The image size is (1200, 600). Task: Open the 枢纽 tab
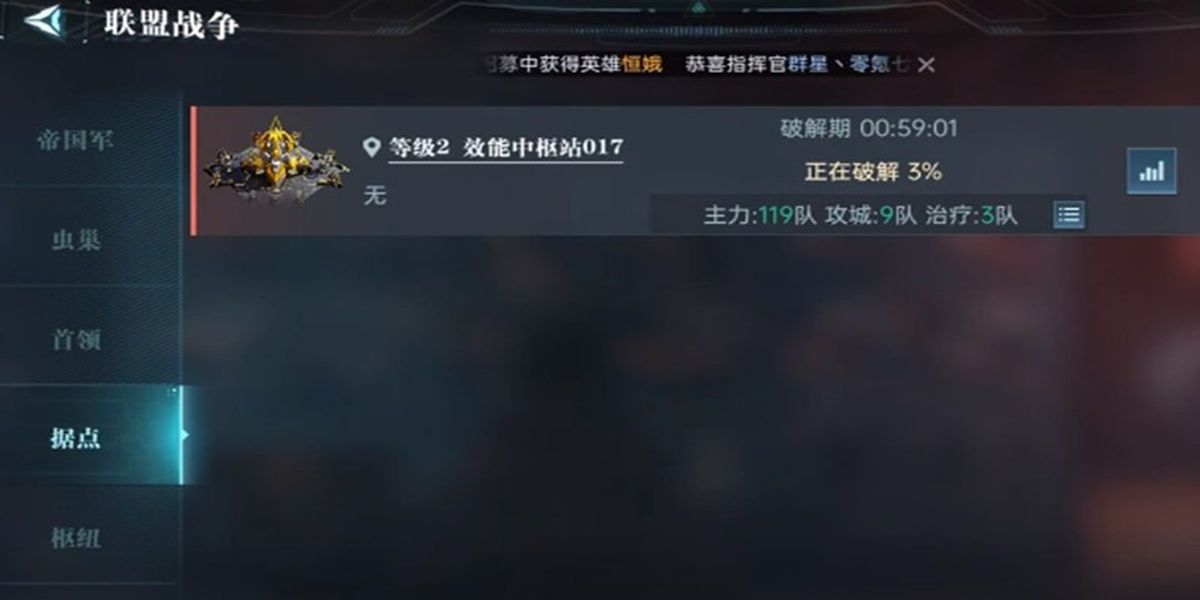77,538
